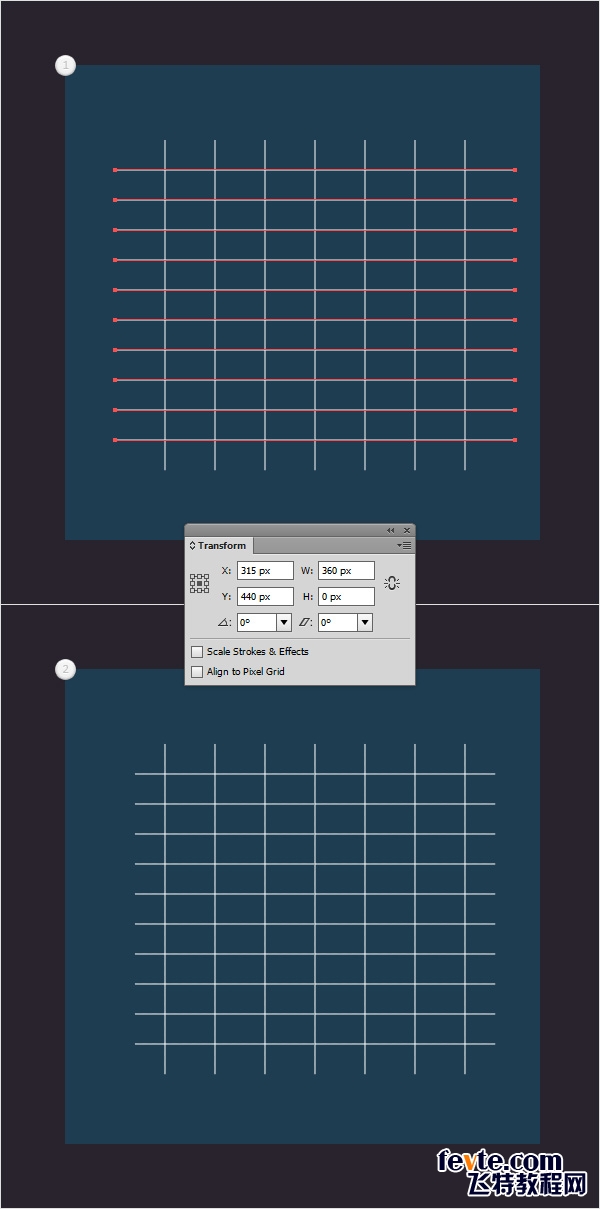This screenshot has width=600, height=1209.
Task: Click the shear angle value field
Action: 338,622
